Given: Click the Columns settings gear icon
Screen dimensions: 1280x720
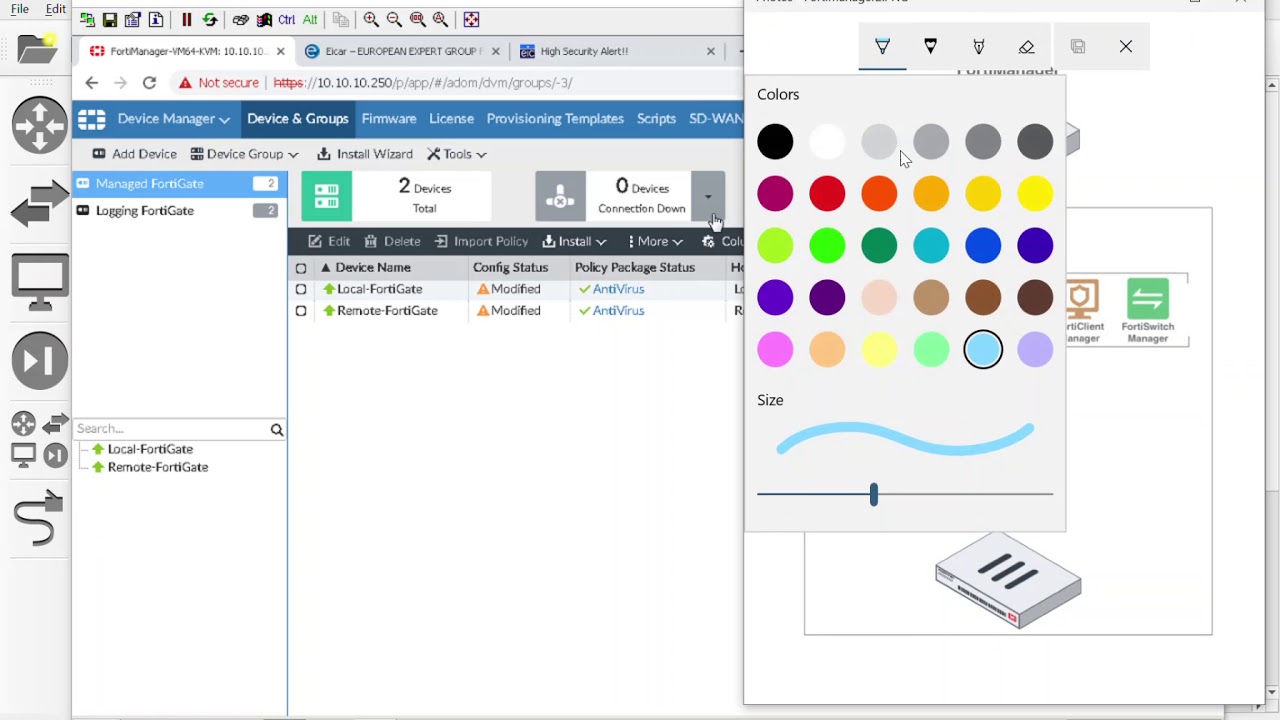Looking at the screenshot, I should point(708,241).
